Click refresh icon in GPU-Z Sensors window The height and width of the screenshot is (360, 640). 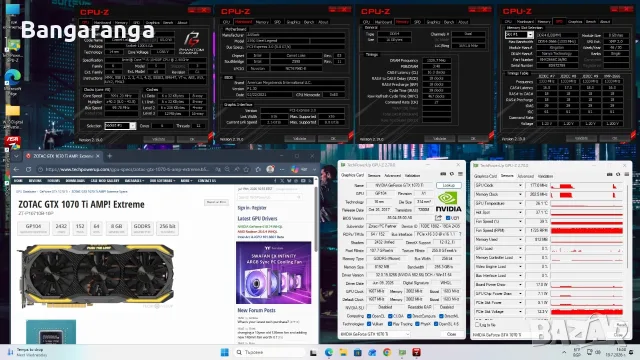(x=618, y=174)
